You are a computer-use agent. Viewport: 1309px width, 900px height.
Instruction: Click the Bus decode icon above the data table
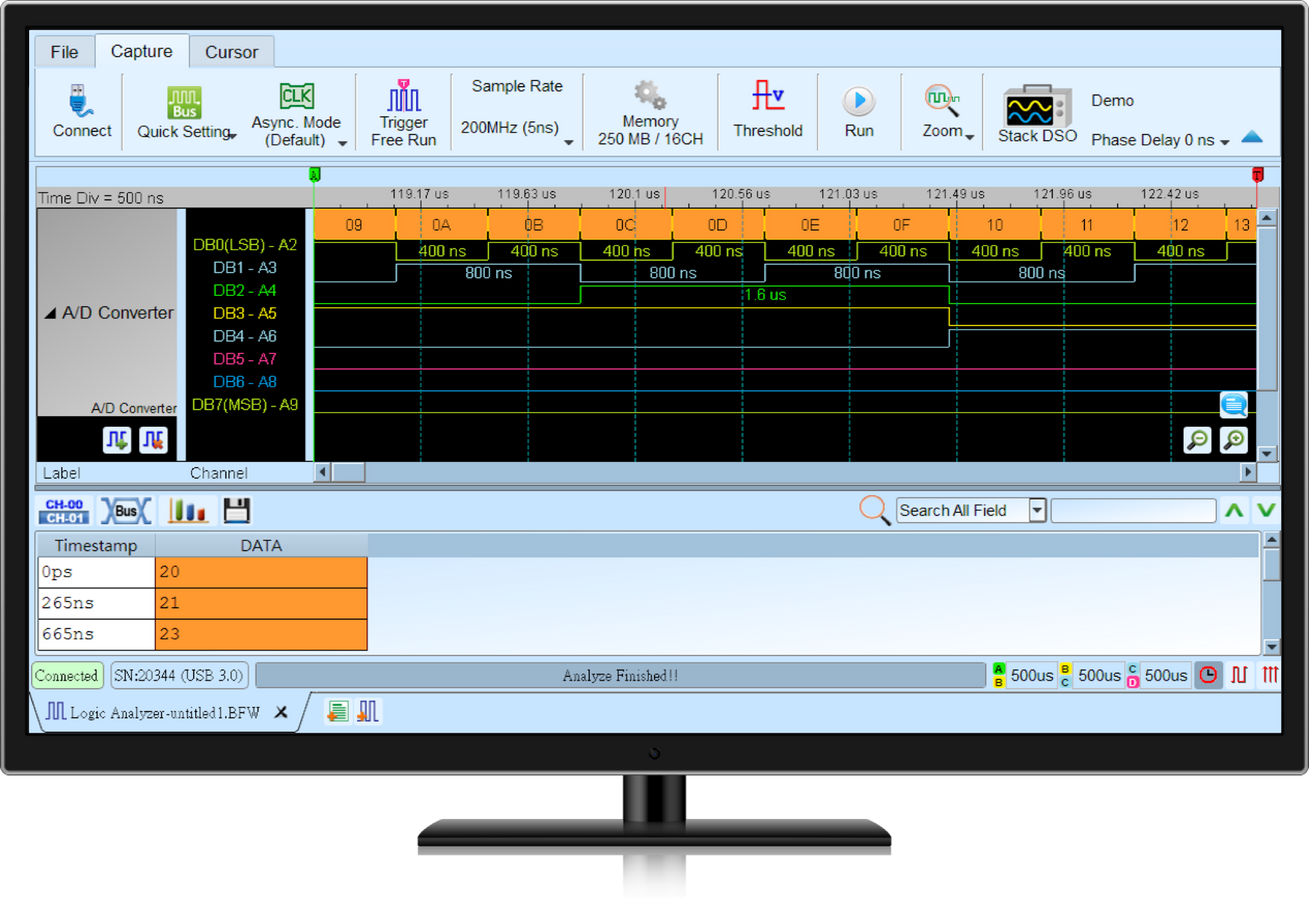[126, 510]
